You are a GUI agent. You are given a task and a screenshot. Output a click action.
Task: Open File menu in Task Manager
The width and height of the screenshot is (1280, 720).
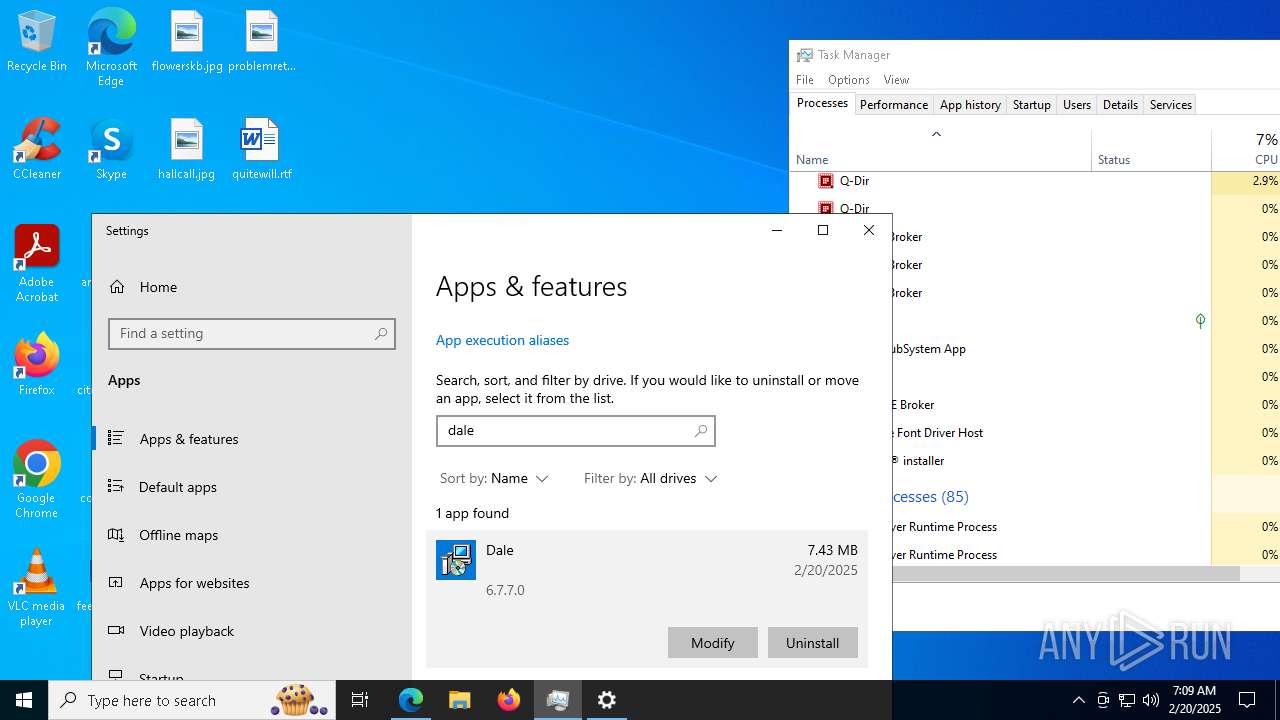tap(805, 80)
